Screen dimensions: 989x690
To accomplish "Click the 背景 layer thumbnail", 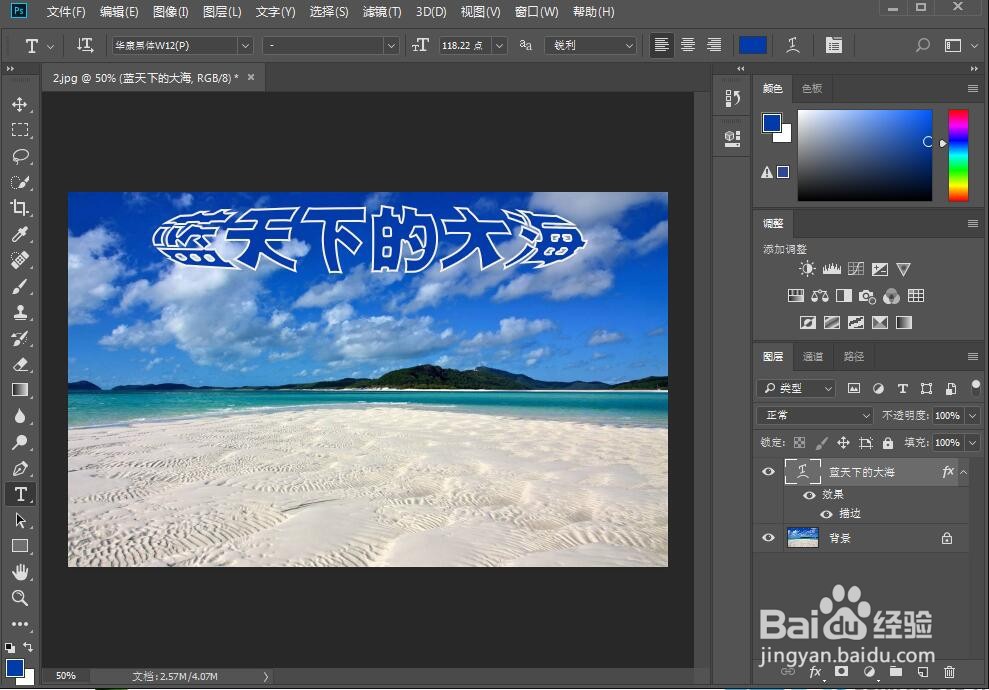I will pos(802,538).
